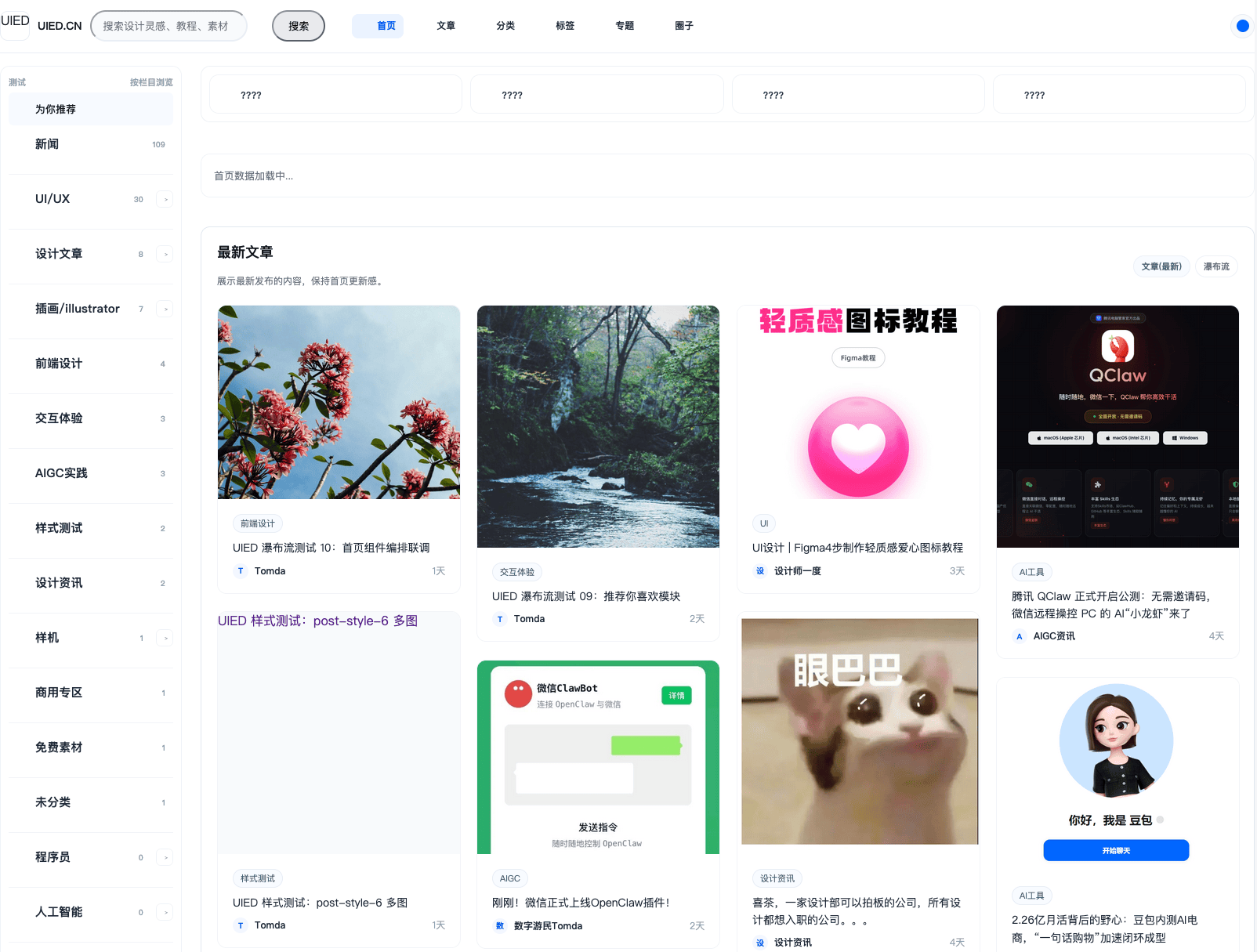Expand the 设计文章 category chevron
Image resolution: width=1257 pixels, height=952 pixels.
point(165,254)
